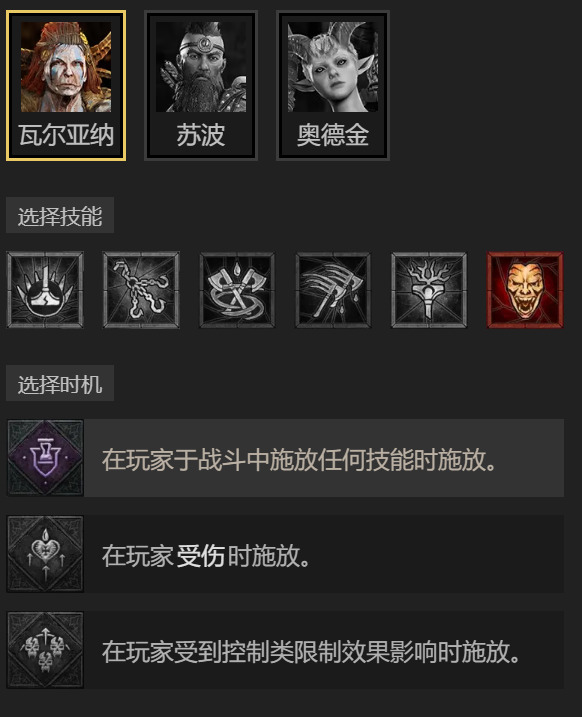Select the spiked ground slam skill icon

click(x=45, y=289)
